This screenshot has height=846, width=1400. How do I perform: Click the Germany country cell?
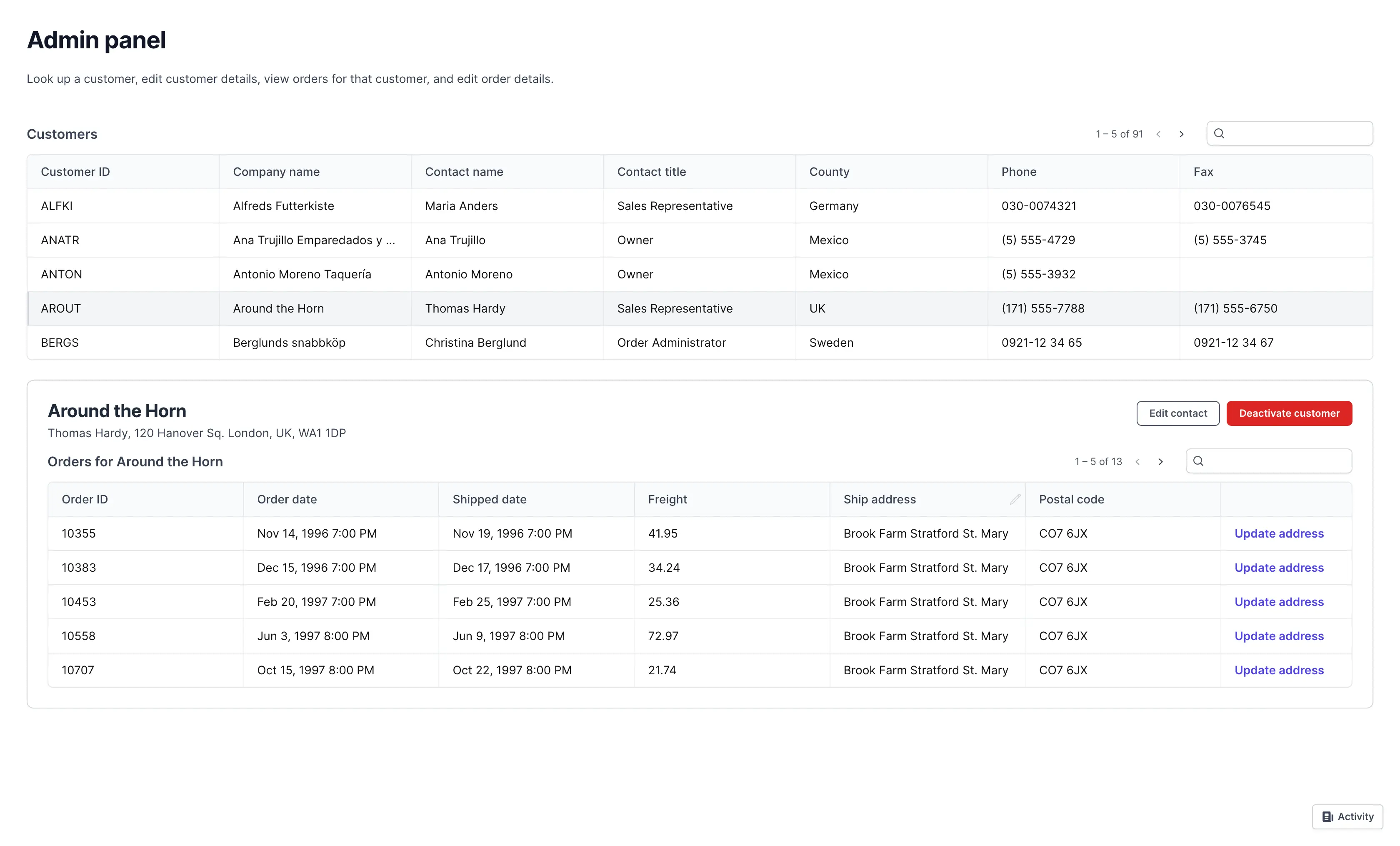892,206
